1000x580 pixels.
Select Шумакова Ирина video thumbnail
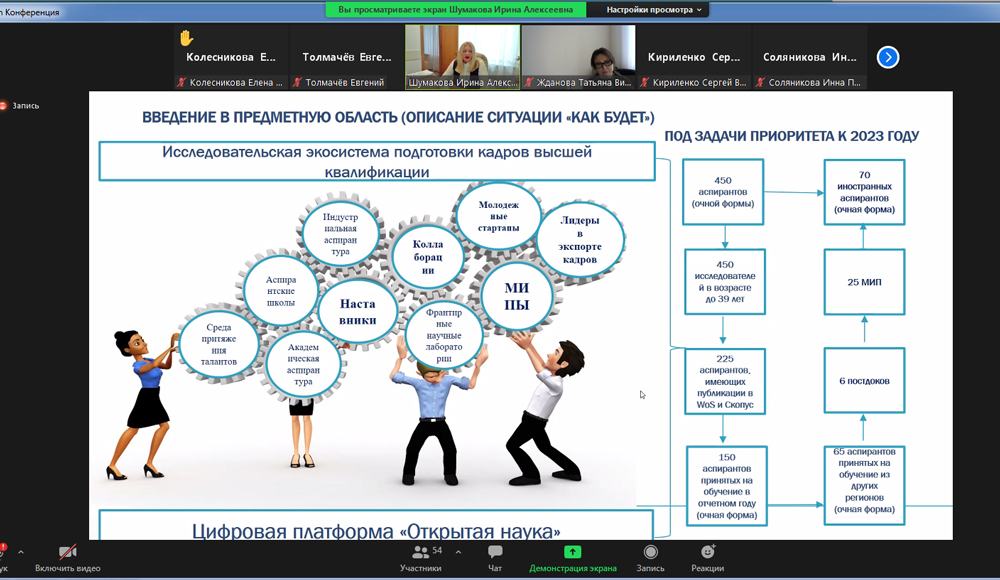(461, 56)
